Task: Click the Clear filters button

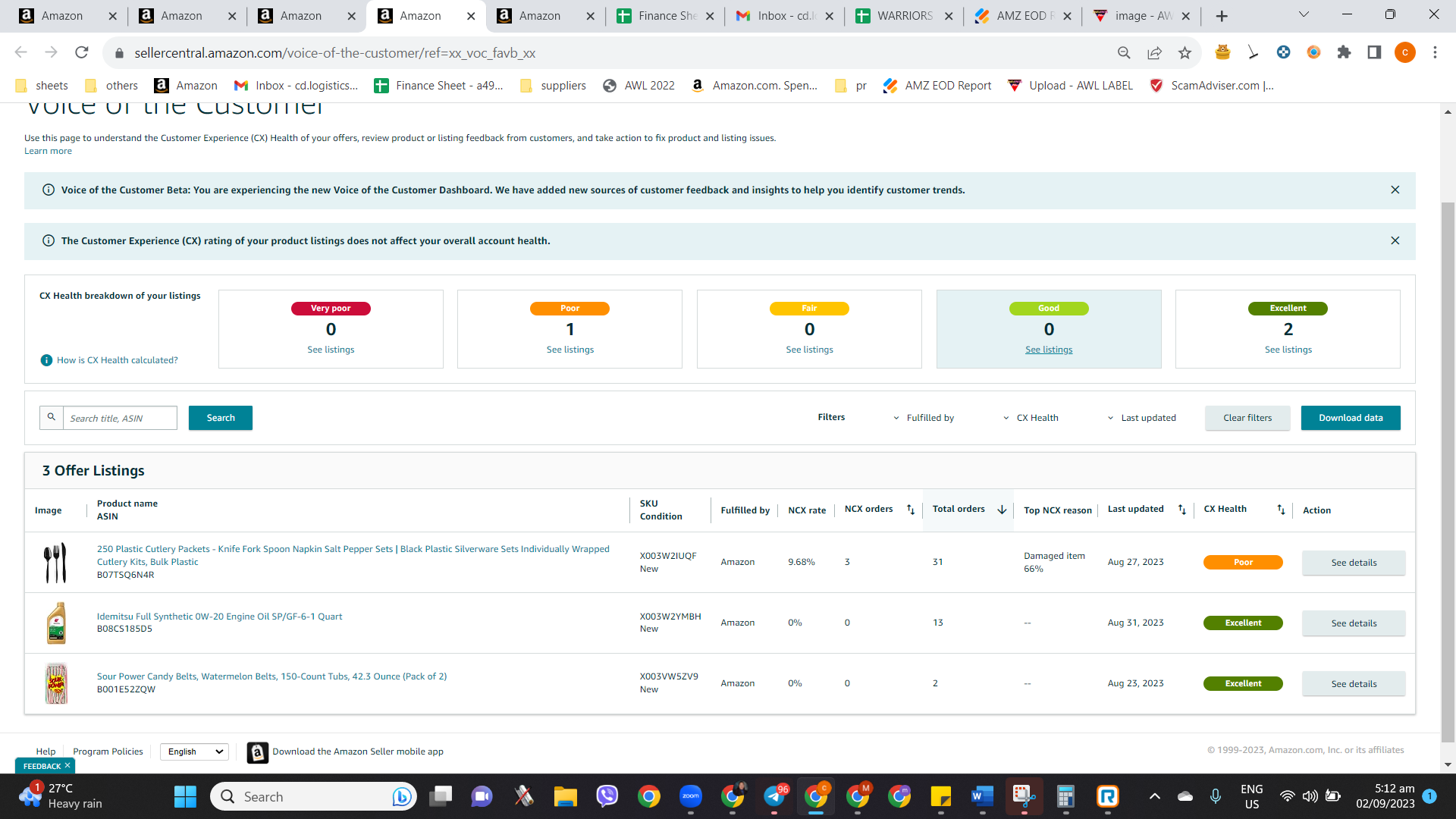Action: tap(1247, 418)
